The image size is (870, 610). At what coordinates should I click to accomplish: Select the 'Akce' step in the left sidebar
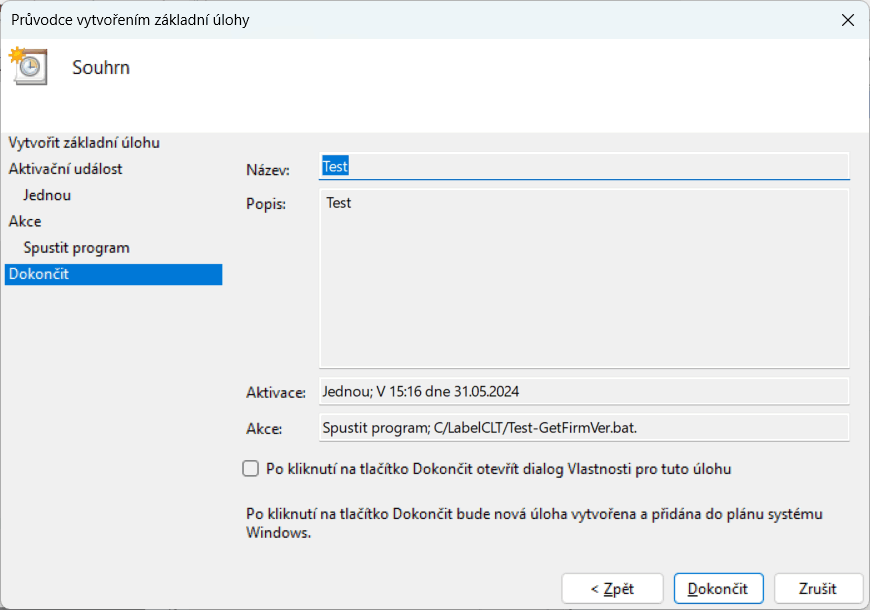(25, 221)
